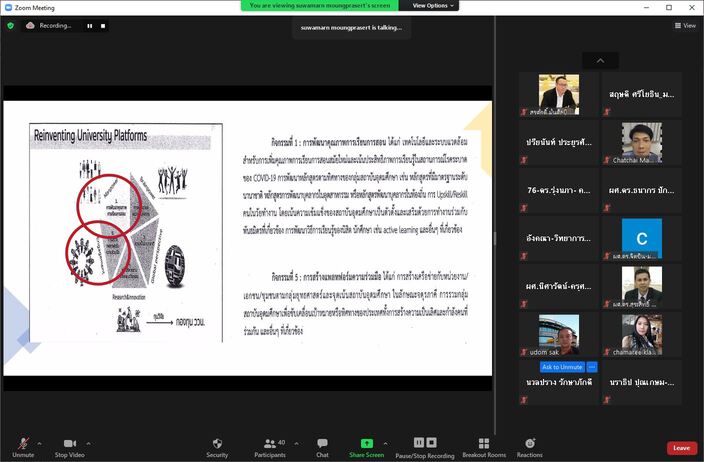This screenshot has width=704, height=462.
Task: Collapse participant gallery with up chevron
Action: click(600, 61)
